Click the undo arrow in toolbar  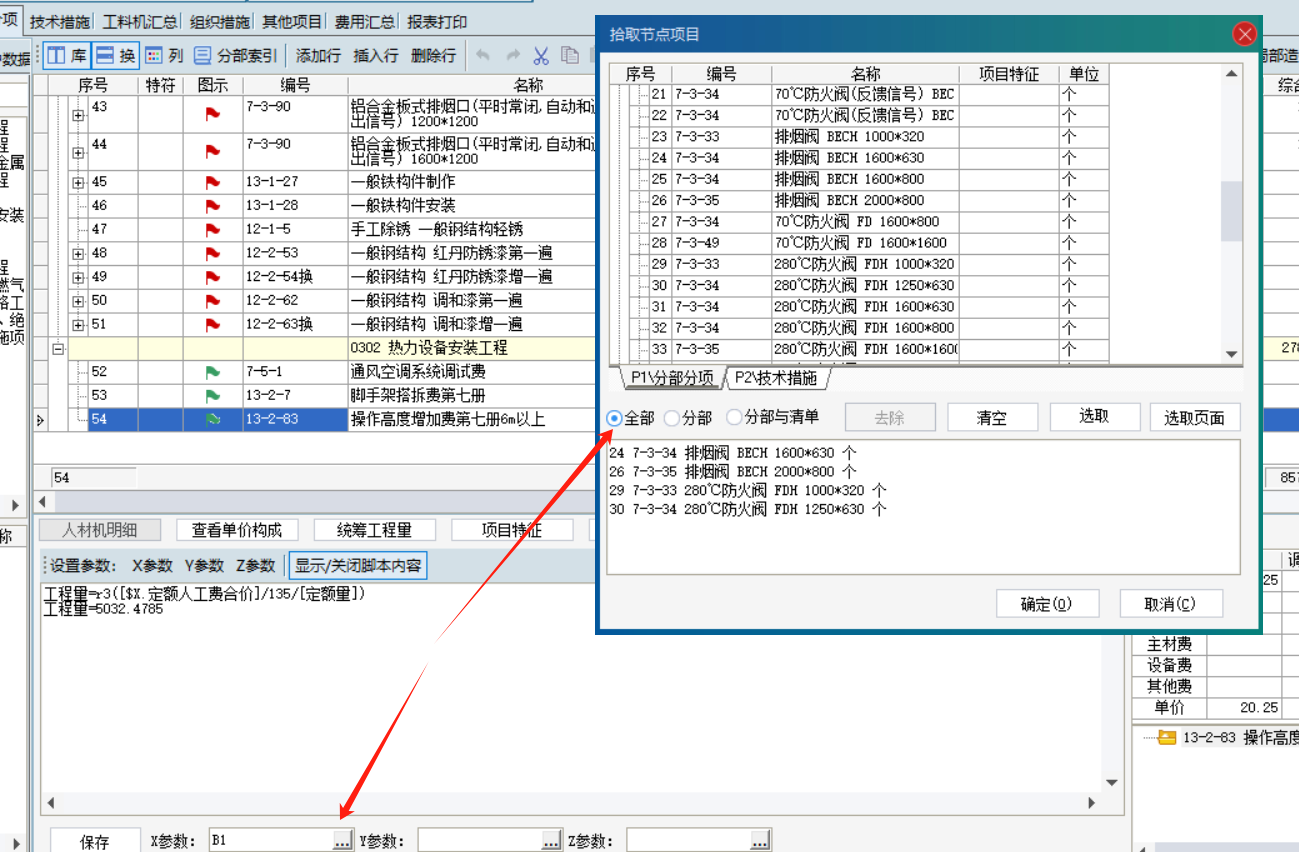pyautogui.click(x=483, y=56)
